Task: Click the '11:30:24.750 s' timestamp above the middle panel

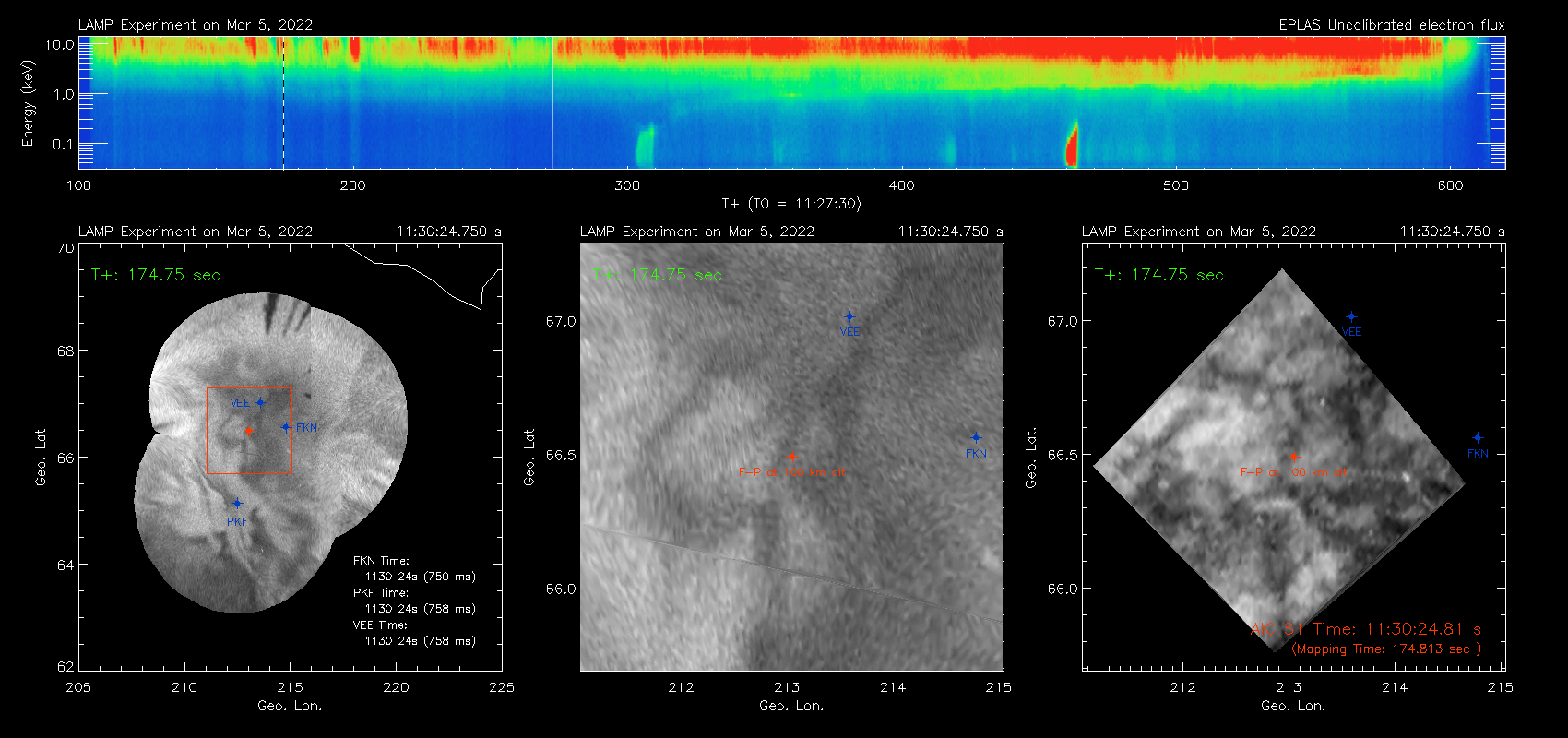Action: [x=951, y=232]
